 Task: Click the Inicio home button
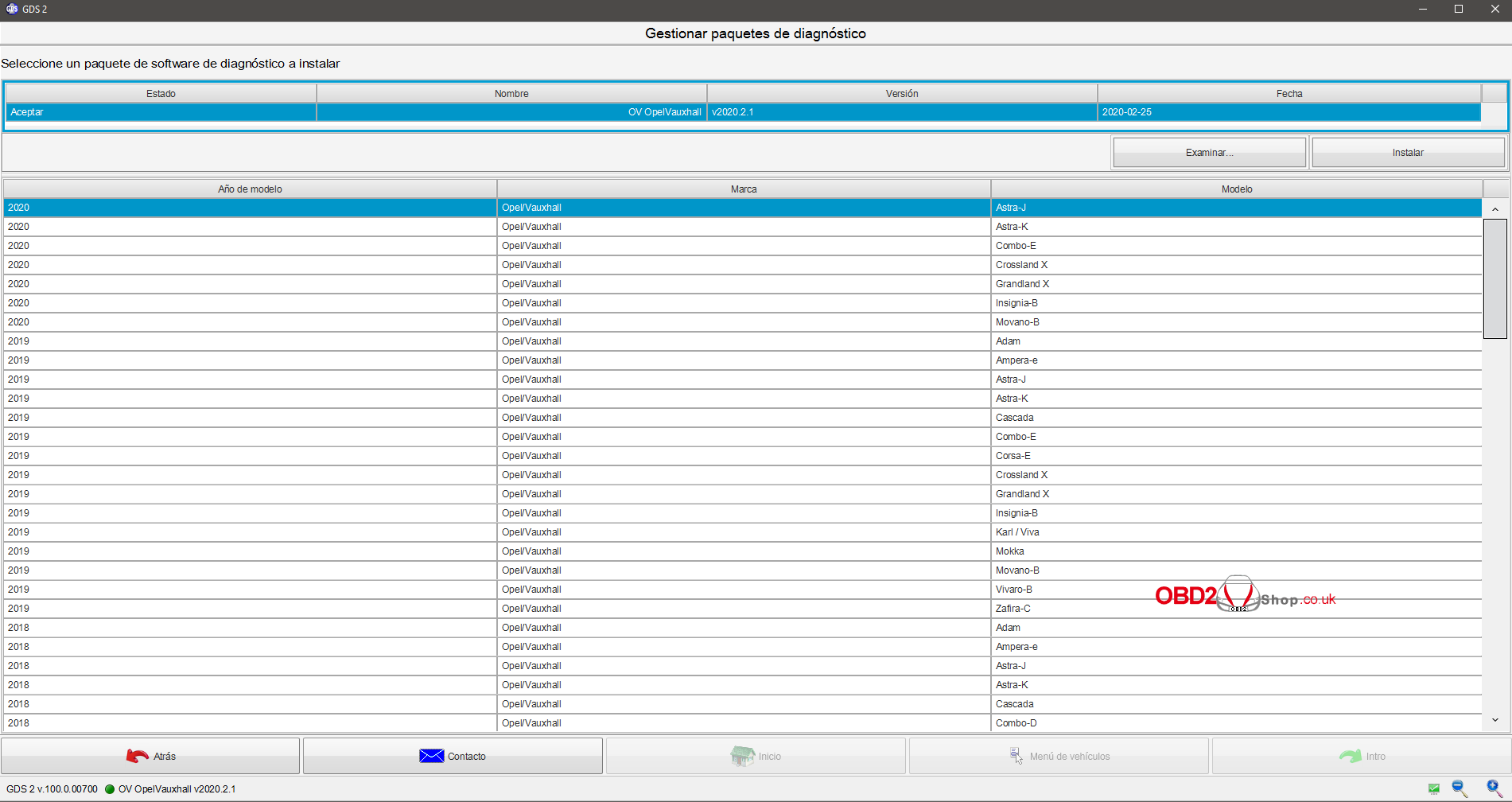pos(756,756)
